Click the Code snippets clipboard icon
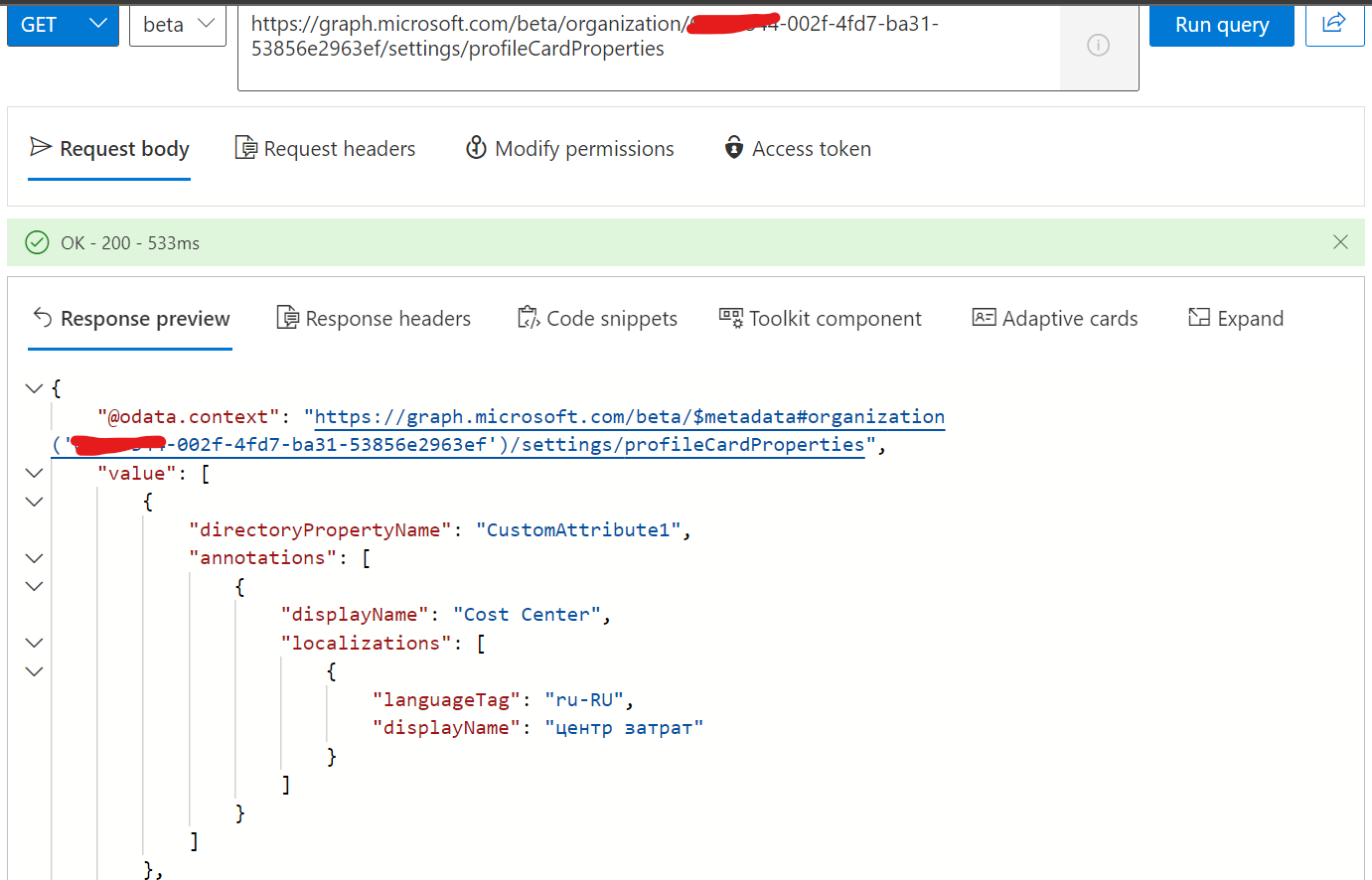Screen dimensions: 1372x880 point(529,318)
